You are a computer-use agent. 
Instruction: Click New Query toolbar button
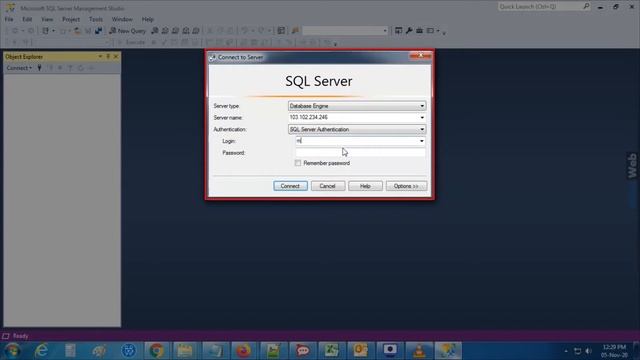point(127,31)
